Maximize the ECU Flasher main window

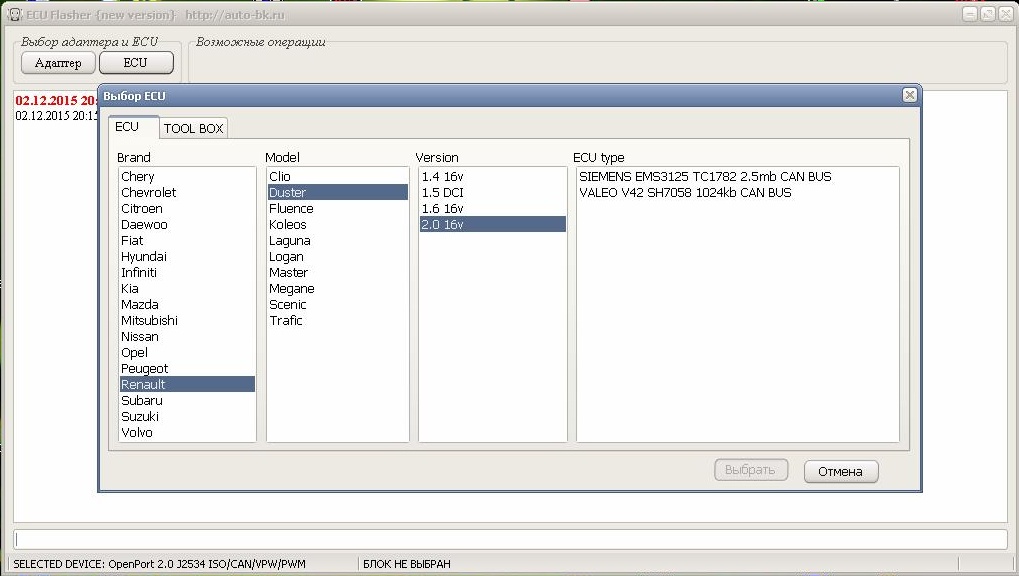988,14
